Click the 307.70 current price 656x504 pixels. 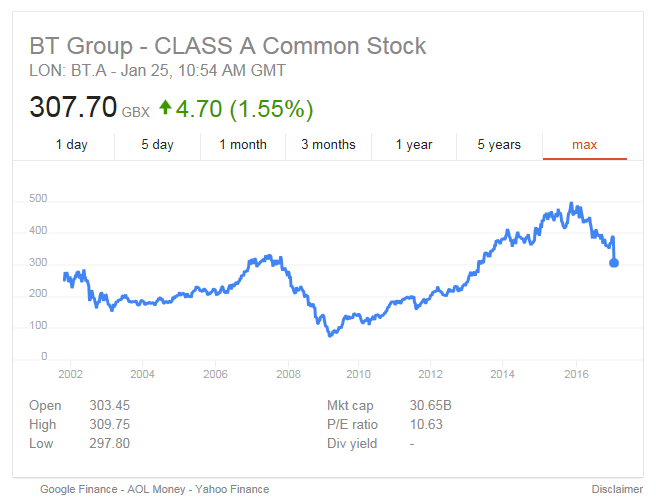73,107
